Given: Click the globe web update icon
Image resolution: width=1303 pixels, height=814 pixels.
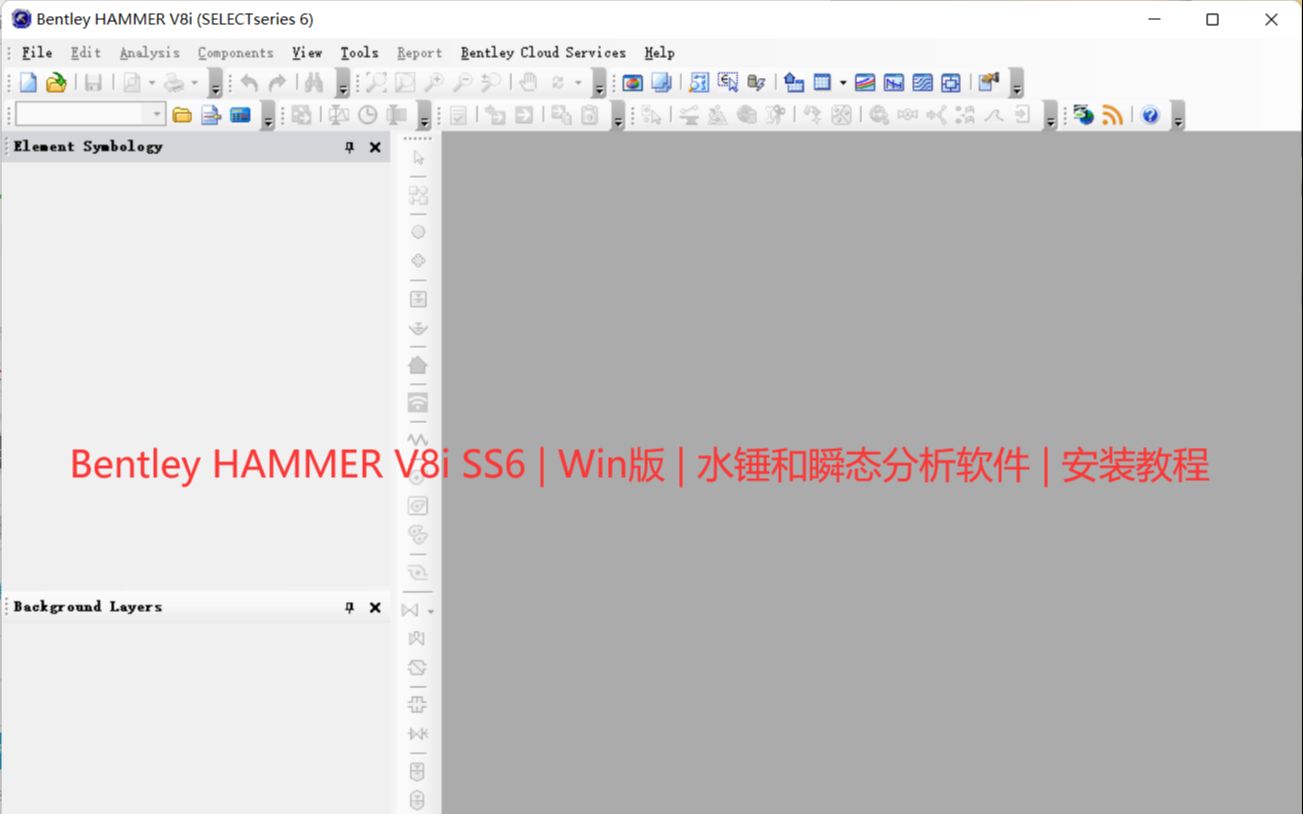Looking at the screenshot, I should pos(1084,115).
